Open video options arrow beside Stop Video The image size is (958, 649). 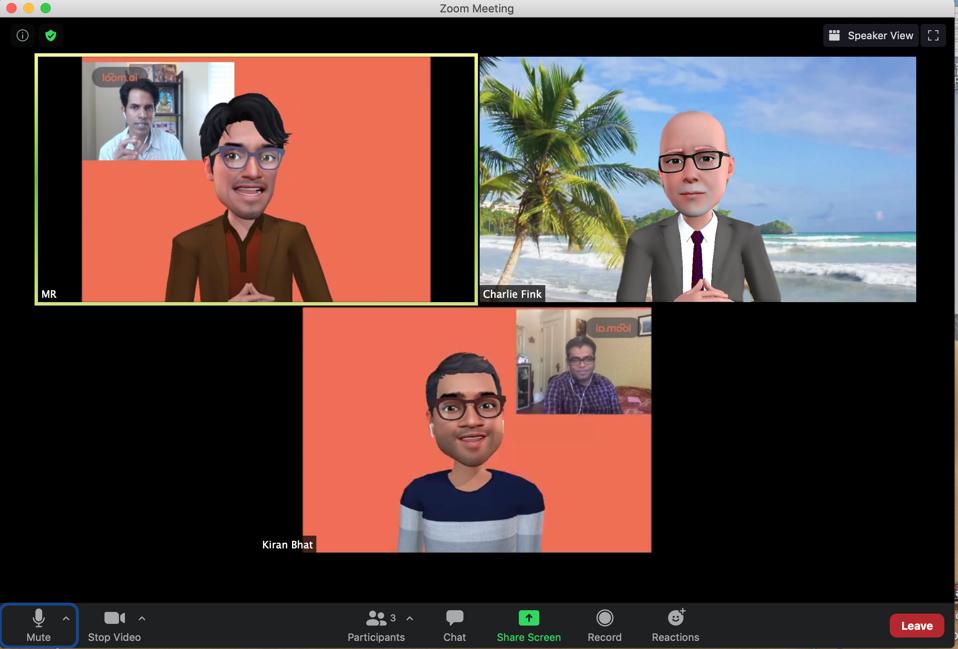pos(142,618)
